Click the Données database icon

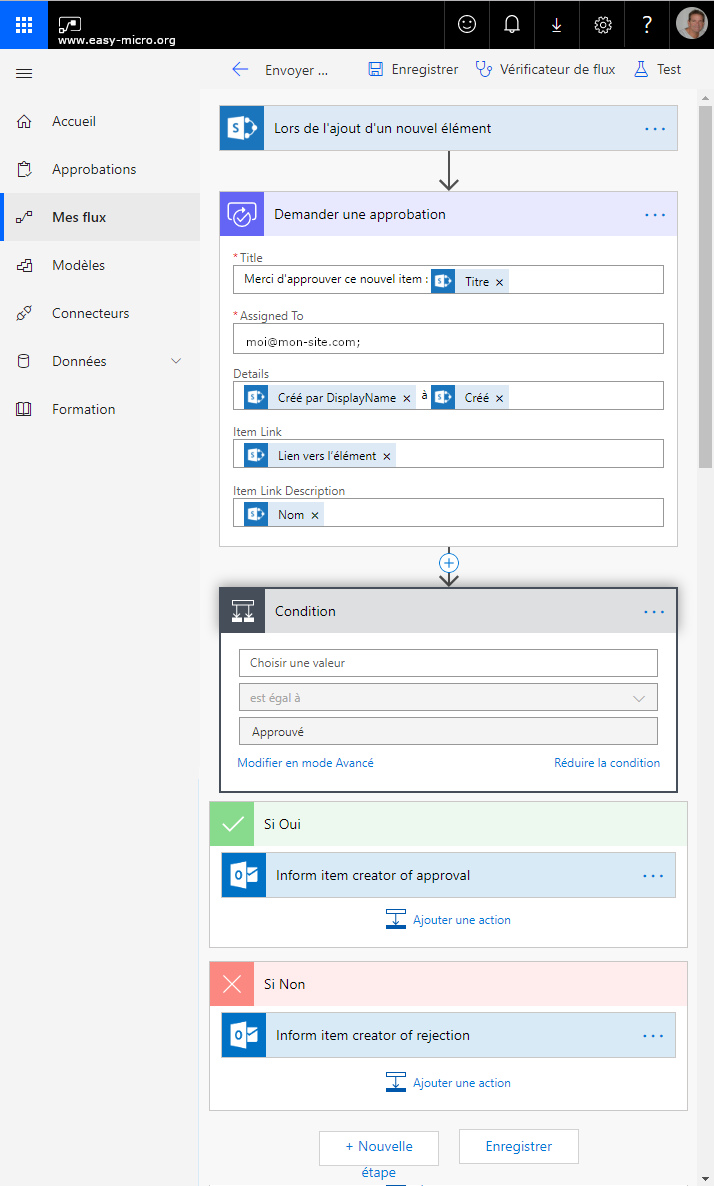click(24, 361)
